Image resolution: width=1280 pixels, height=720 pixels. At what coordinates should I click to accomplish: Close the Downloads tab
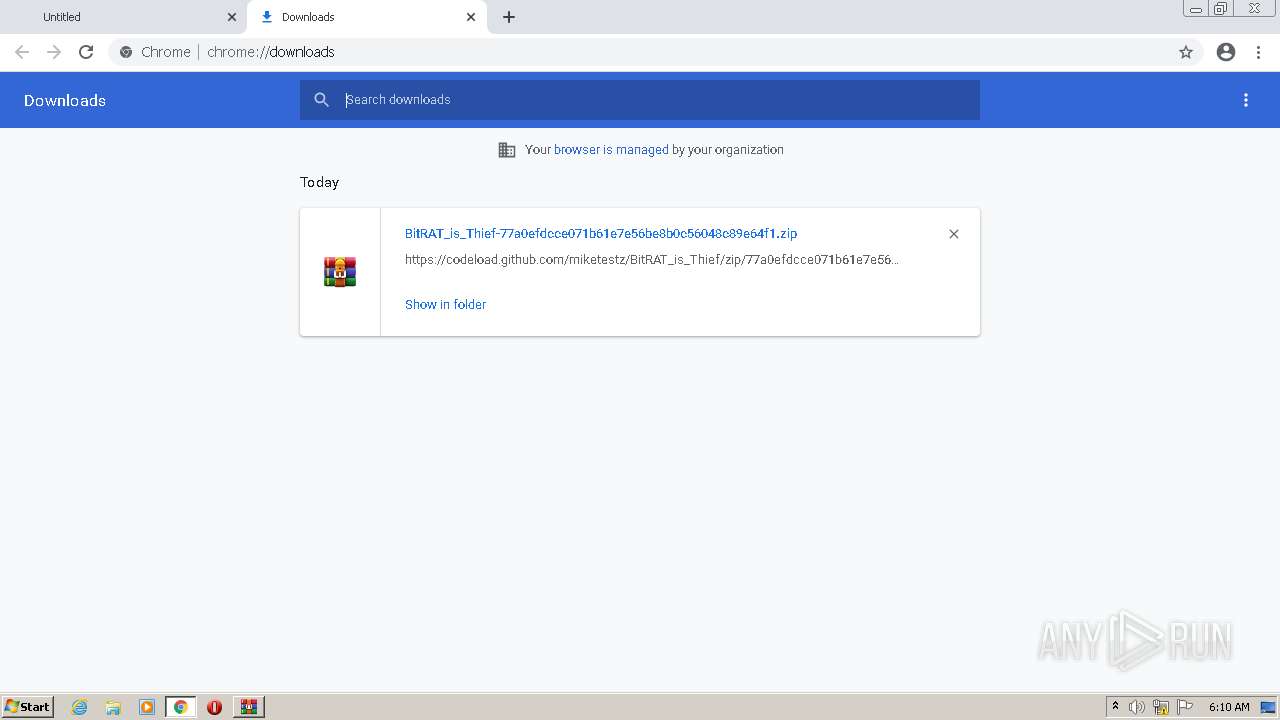pos(471,17)
